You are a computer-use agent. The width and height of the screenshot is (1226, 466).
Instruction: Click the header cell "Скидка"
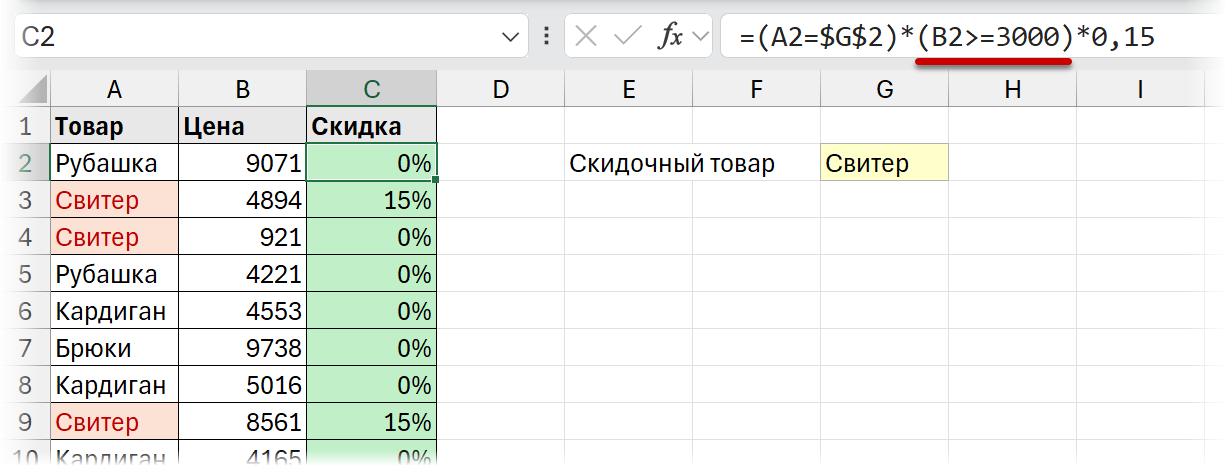click(x=372, y=126)
